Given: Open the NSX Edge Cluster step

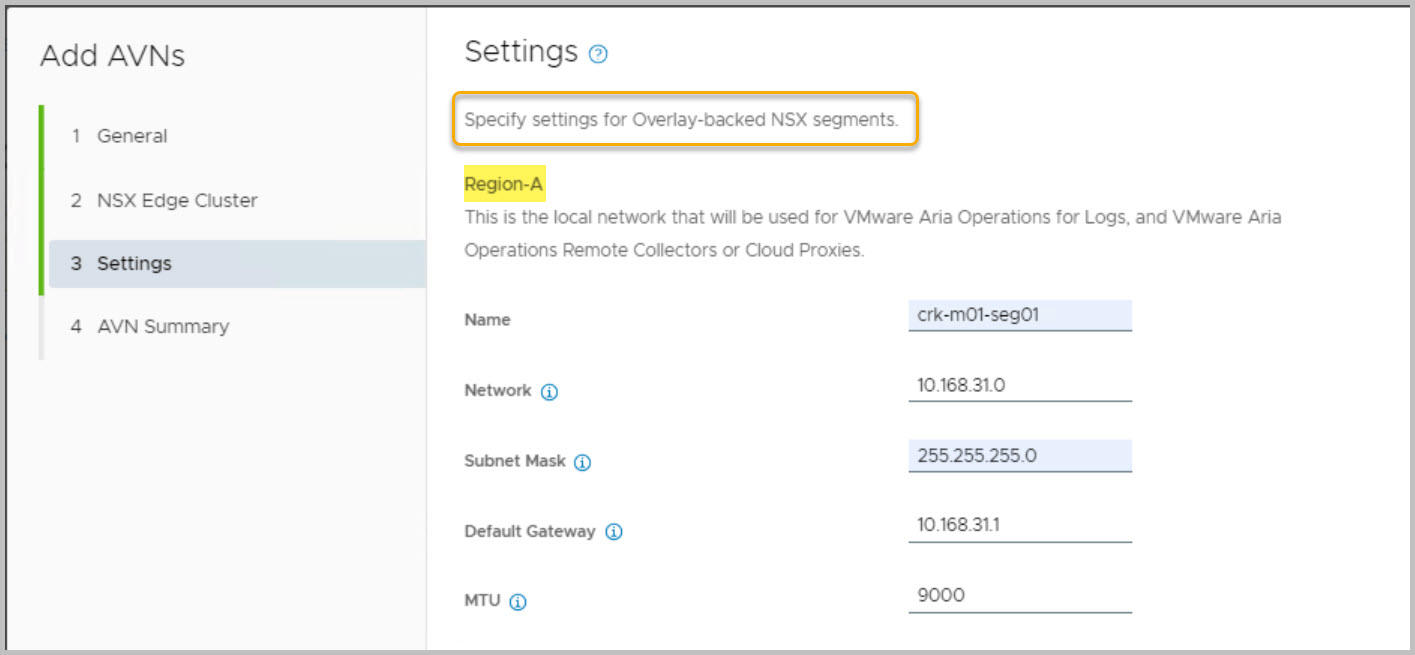Looking at the screenshot, I should [176, 200].
